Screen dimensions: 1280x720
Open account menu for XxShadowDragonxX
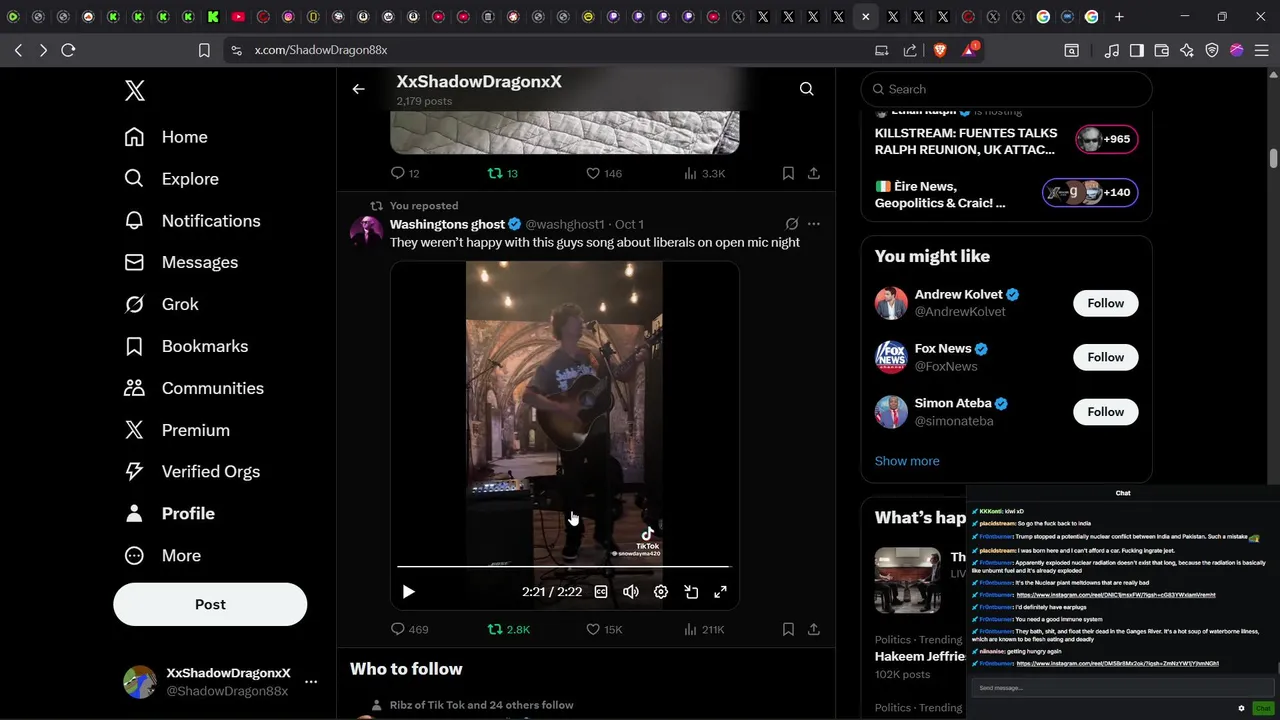[311, 682]
